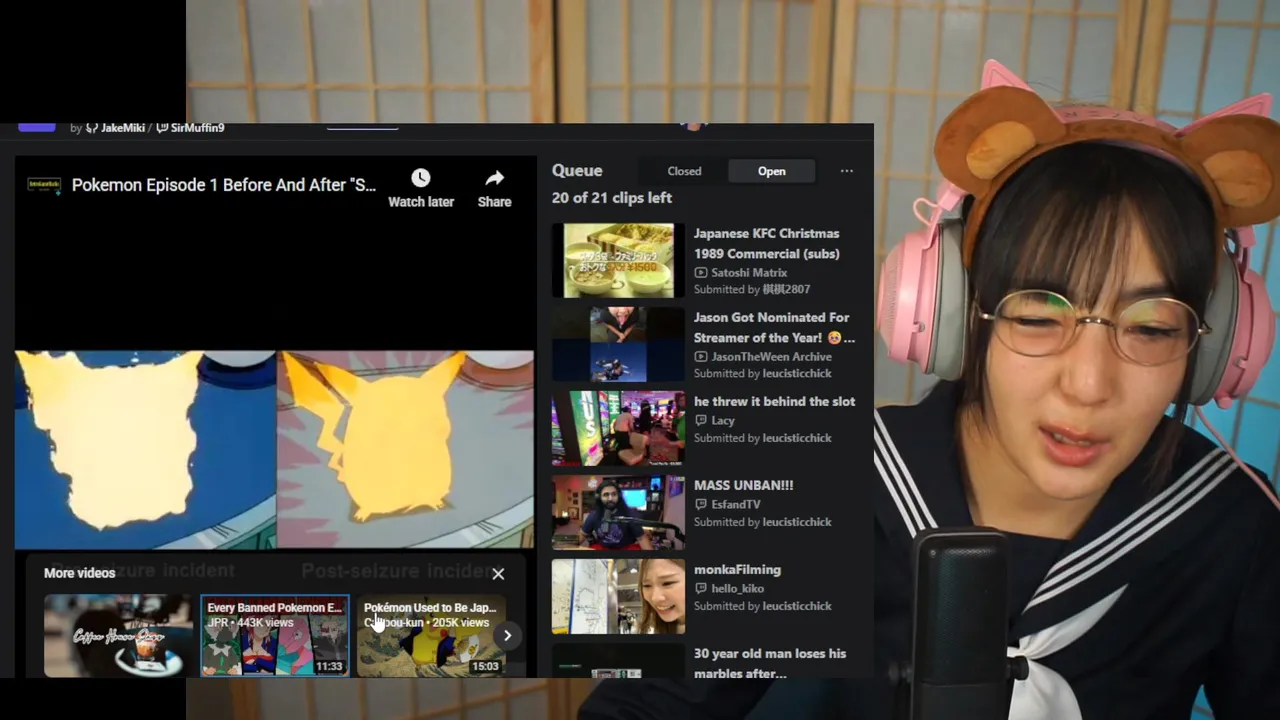Select 'he threw it behind the slot' title
Image resolution: width=1280 pixels, height=720 pixels.
tap(774, 401)
